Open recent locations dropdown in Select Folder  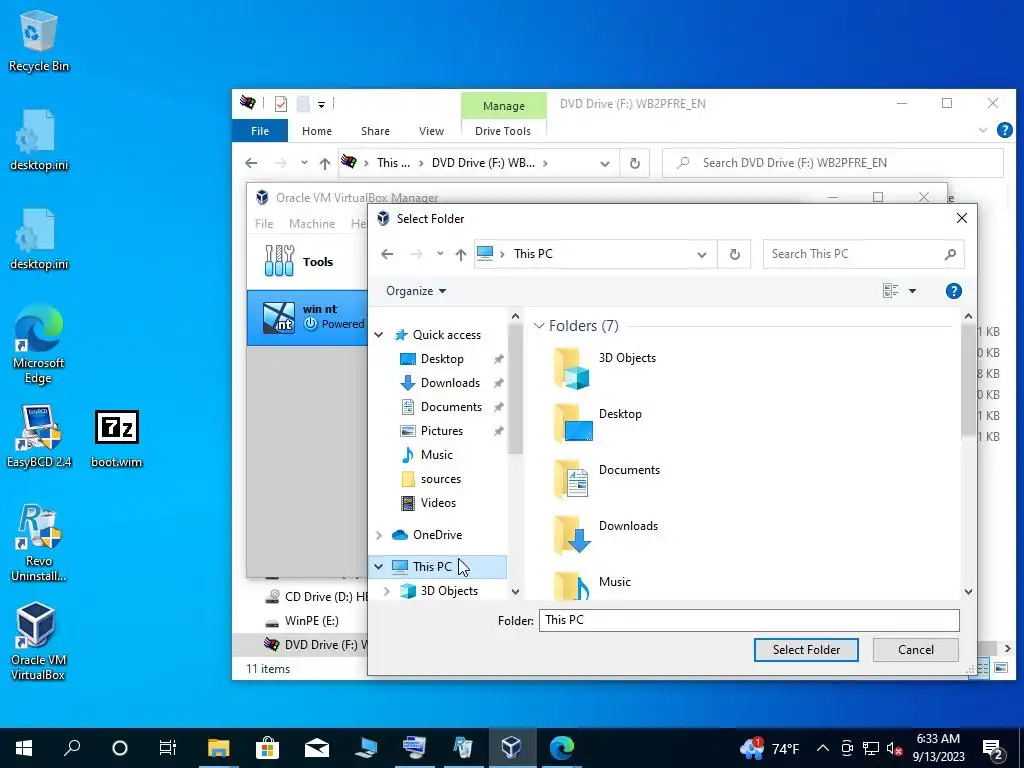(x=440, y=254)
